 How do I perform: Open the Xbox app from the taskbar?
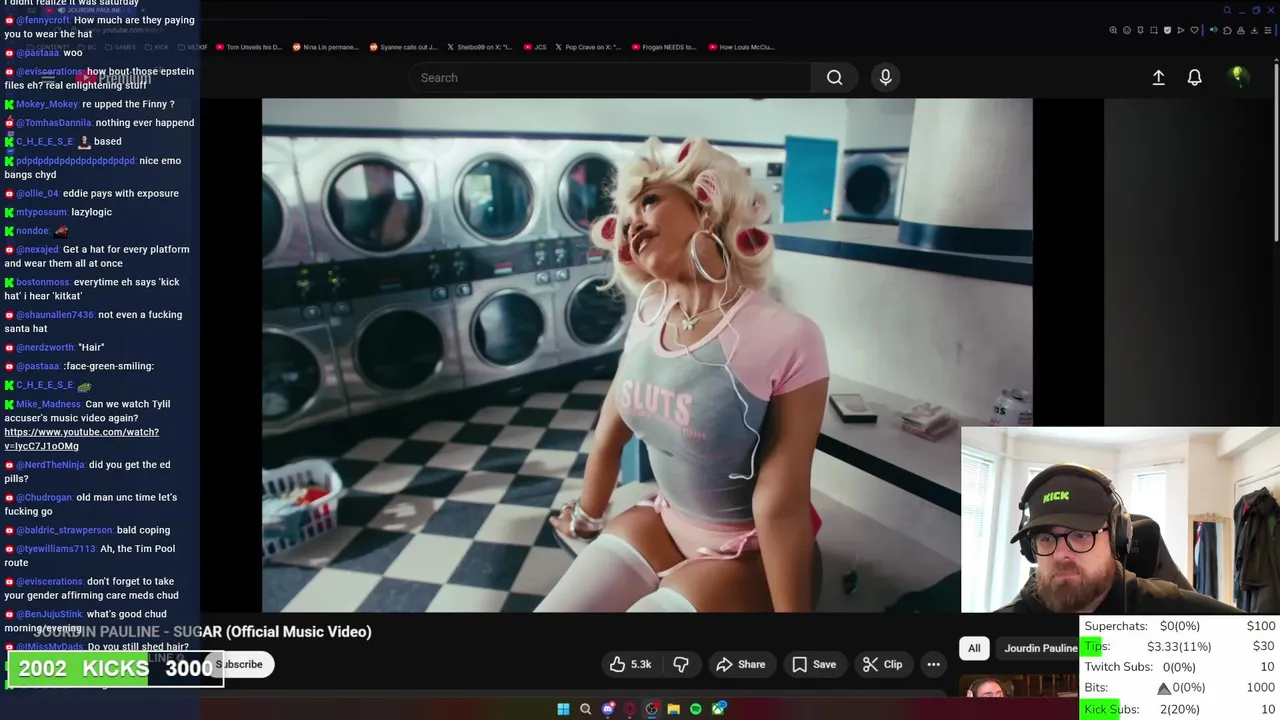pyautogui.click(x=718, y=709)
